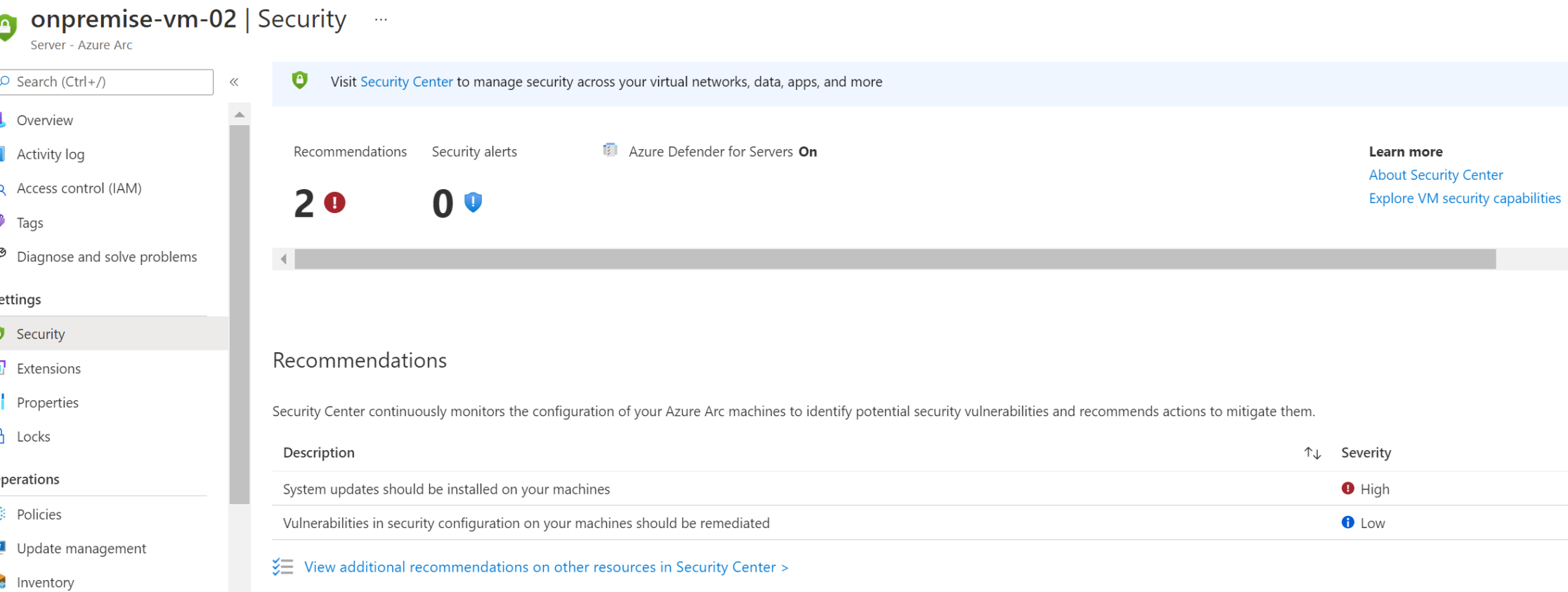This screenshot has width=1568, height=592.
Task: Click the Low severity label
Action: click(x=1373, y=523)
